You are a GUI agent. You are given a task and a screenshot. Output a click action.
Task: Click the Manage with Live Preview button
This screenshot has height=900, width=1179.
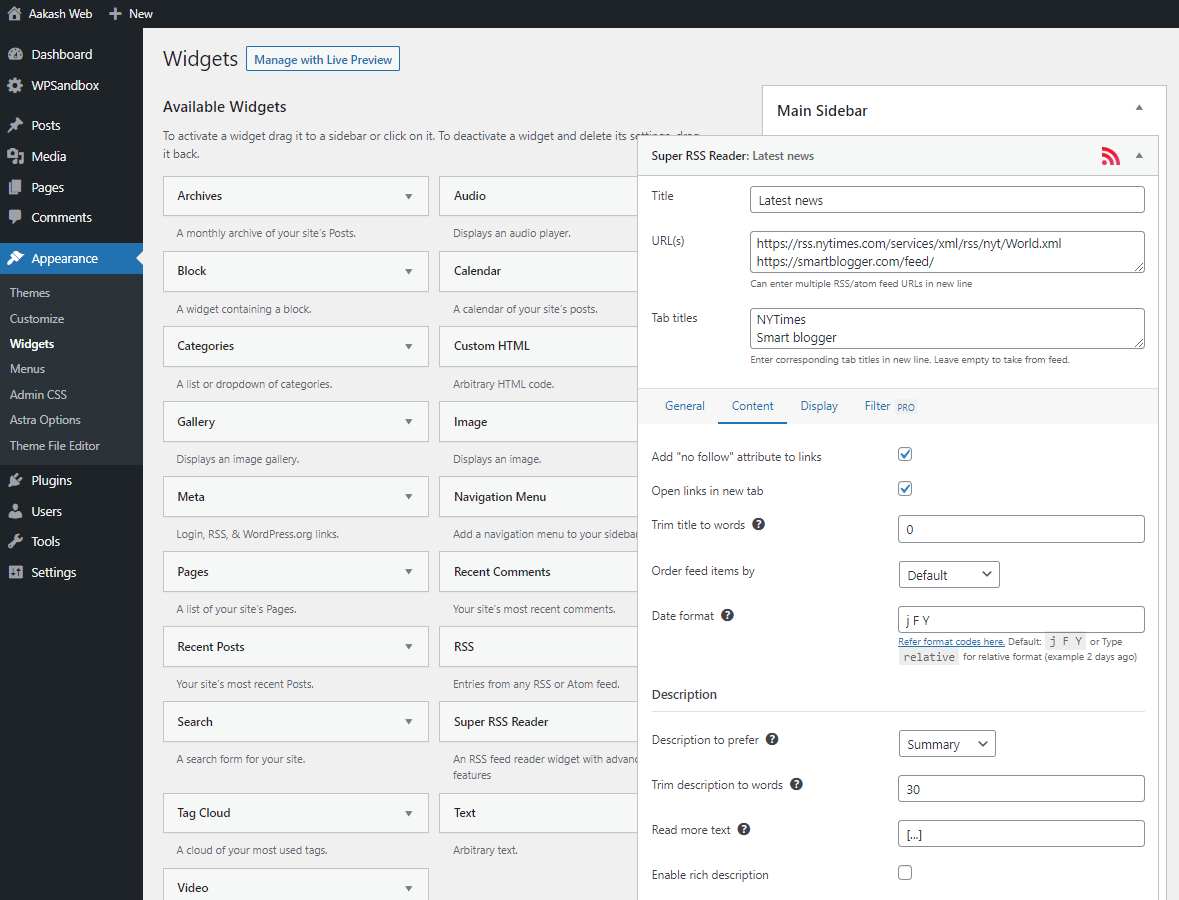(322, 58)
